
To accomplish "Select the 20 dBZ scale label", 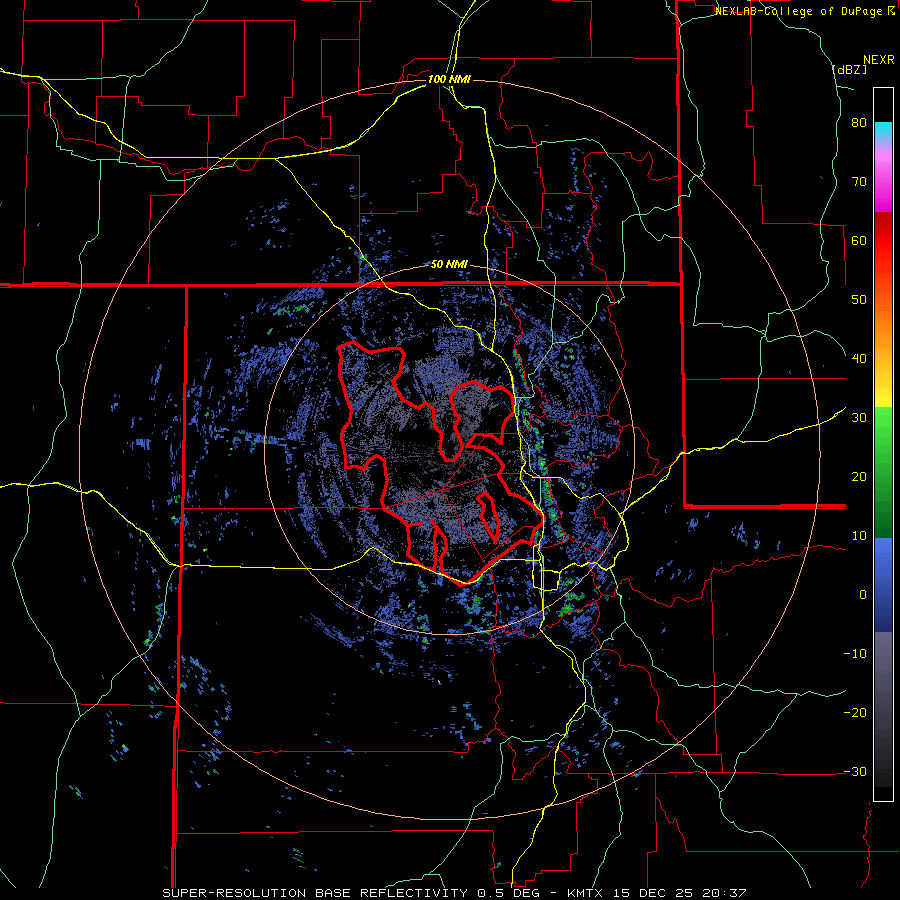I will point(859,477).
